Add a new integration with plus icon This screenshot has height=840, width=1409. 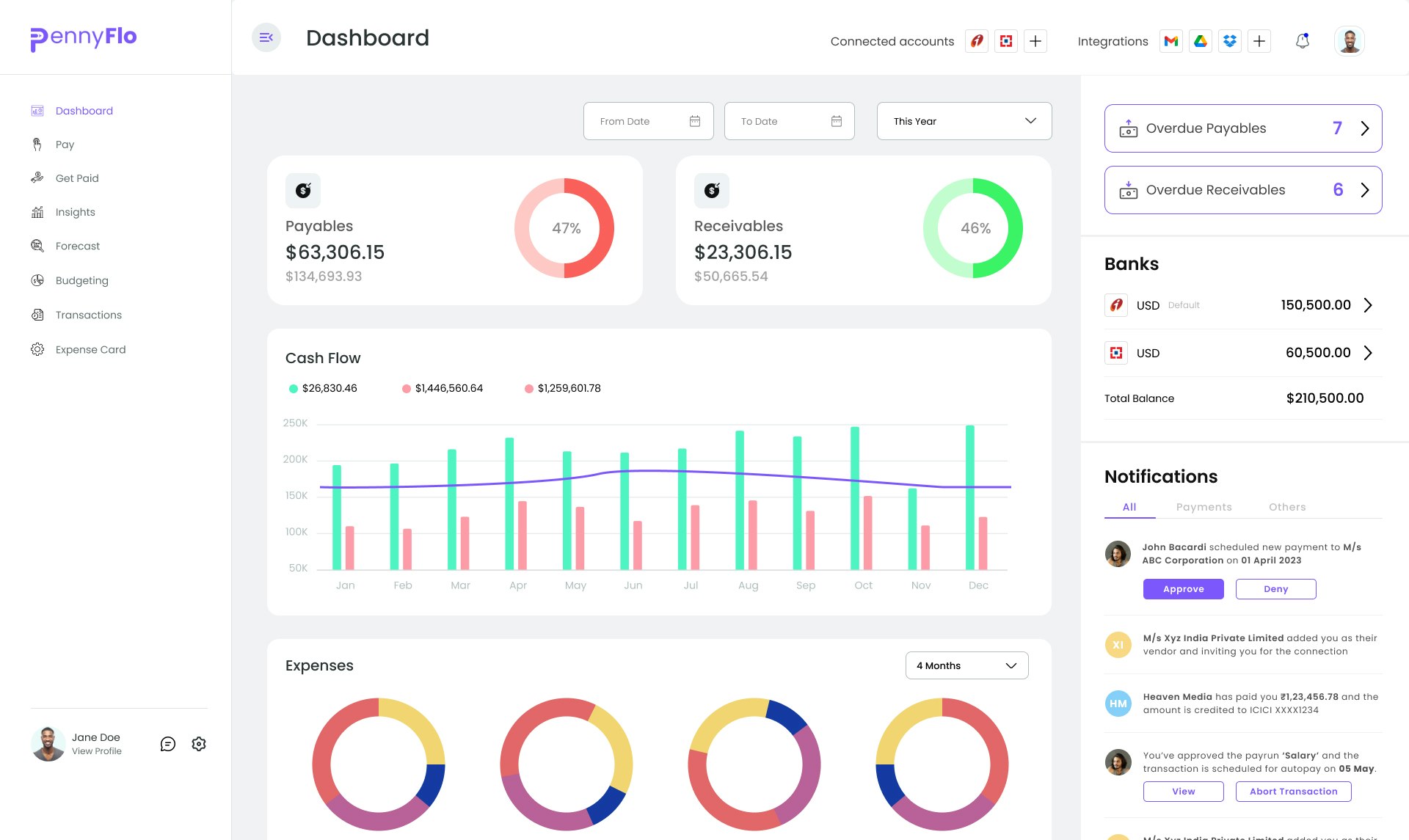click(x=1259, y=41)
